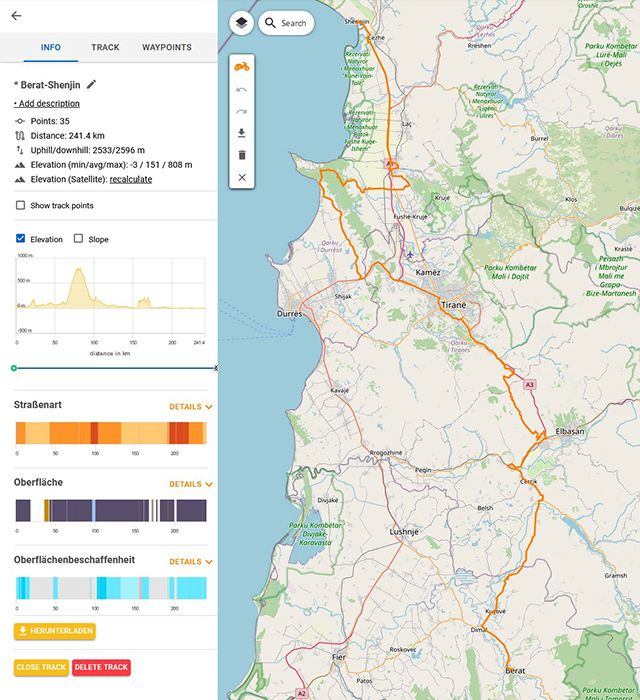This screenshot has width=640, height=700.
Task: Click the recalculate elevation link
Action: click(130, 179)
